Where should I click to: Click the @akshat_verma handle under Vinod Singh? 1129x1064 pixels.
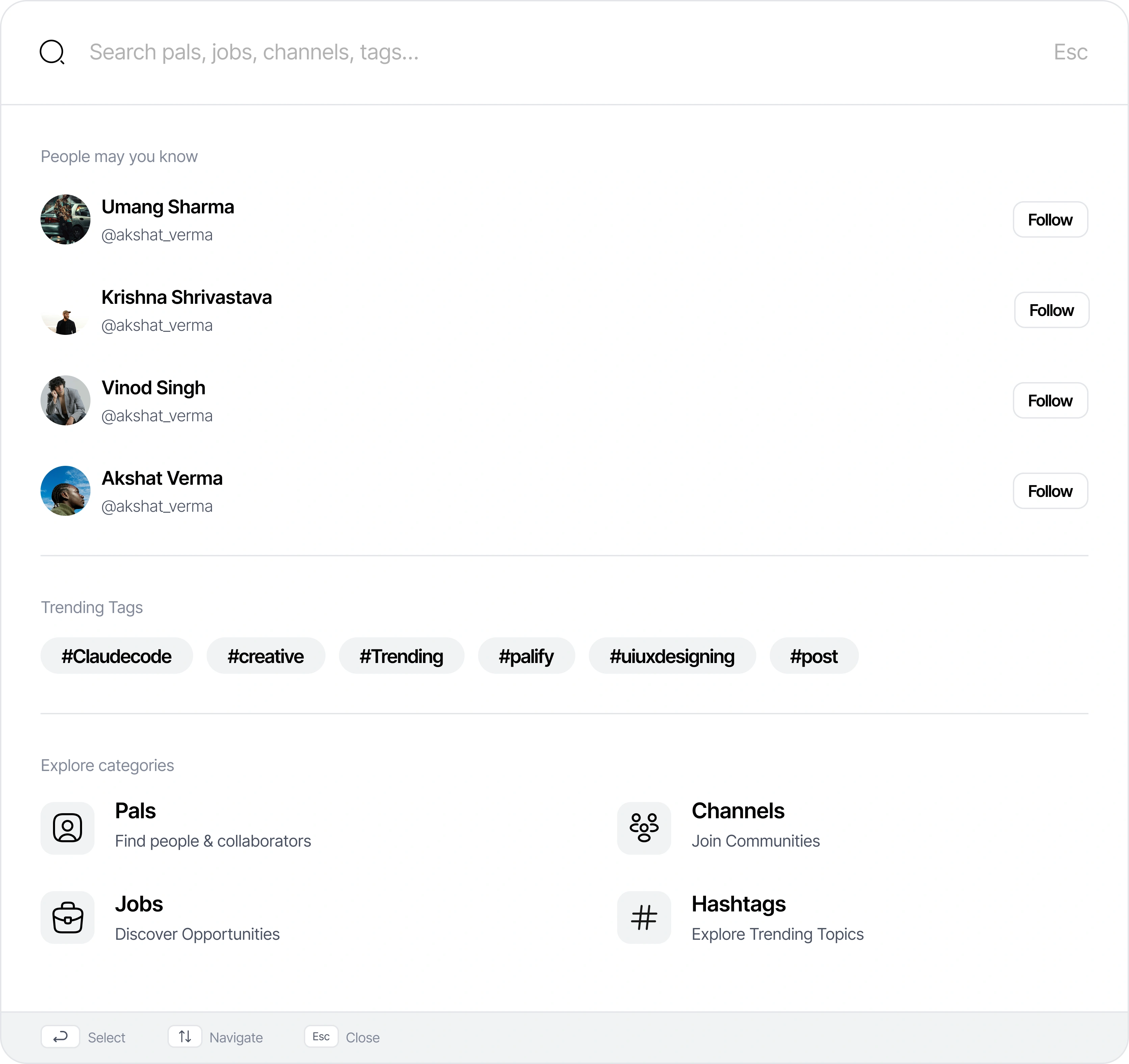(x=157, y=416)
